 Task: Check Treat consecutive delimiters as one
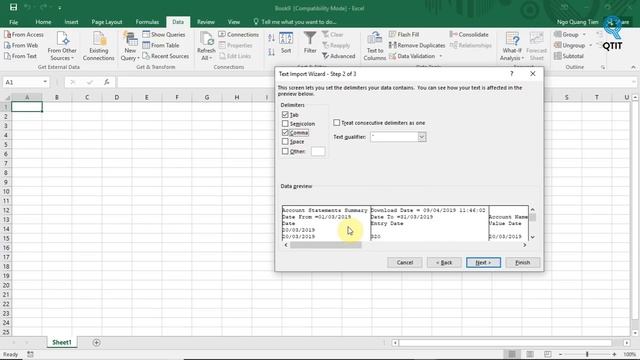[x=336, y=122]
